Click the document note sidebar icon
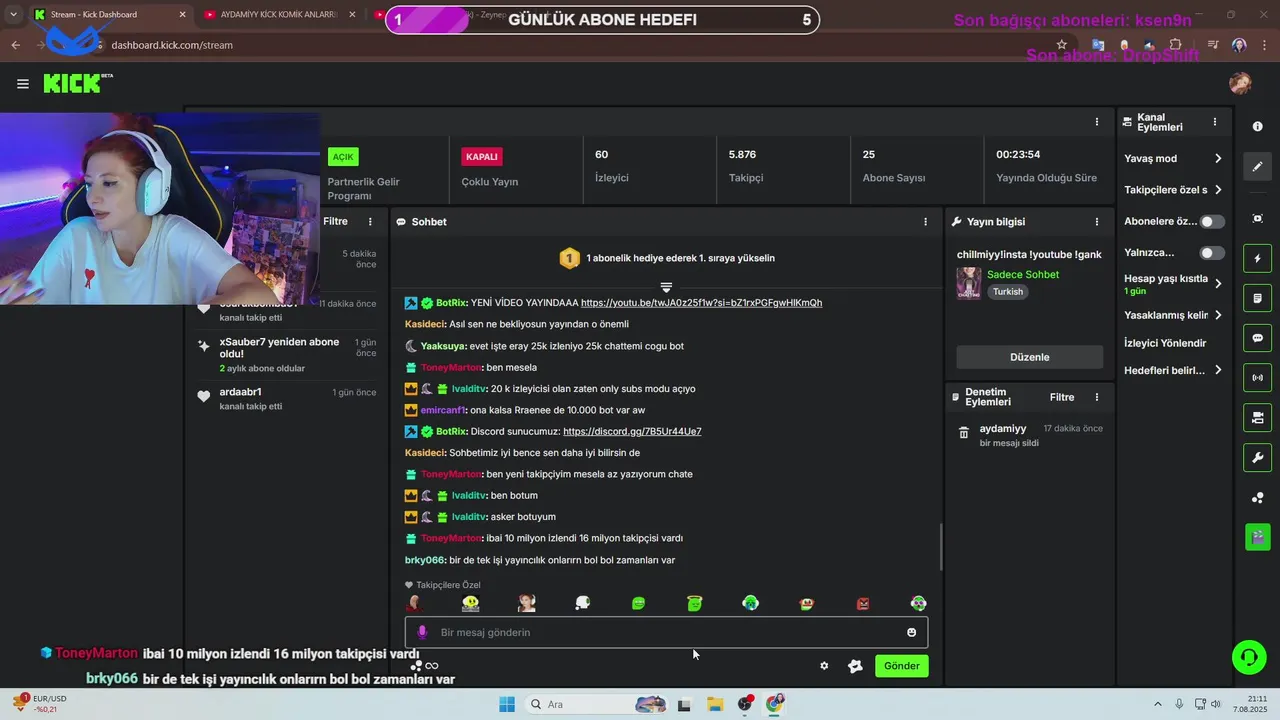The width and height of the screenshot is (1280, 720). click(1257, 299)
